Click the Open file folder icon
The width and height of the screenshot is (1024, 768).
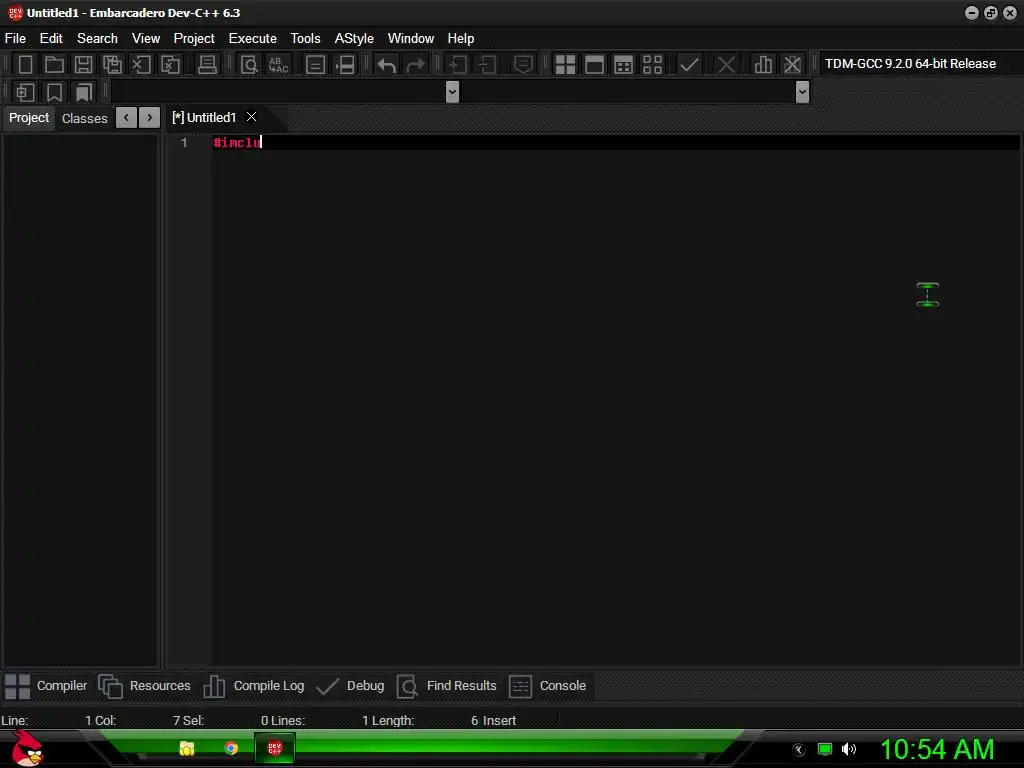(x=54, y=64)
